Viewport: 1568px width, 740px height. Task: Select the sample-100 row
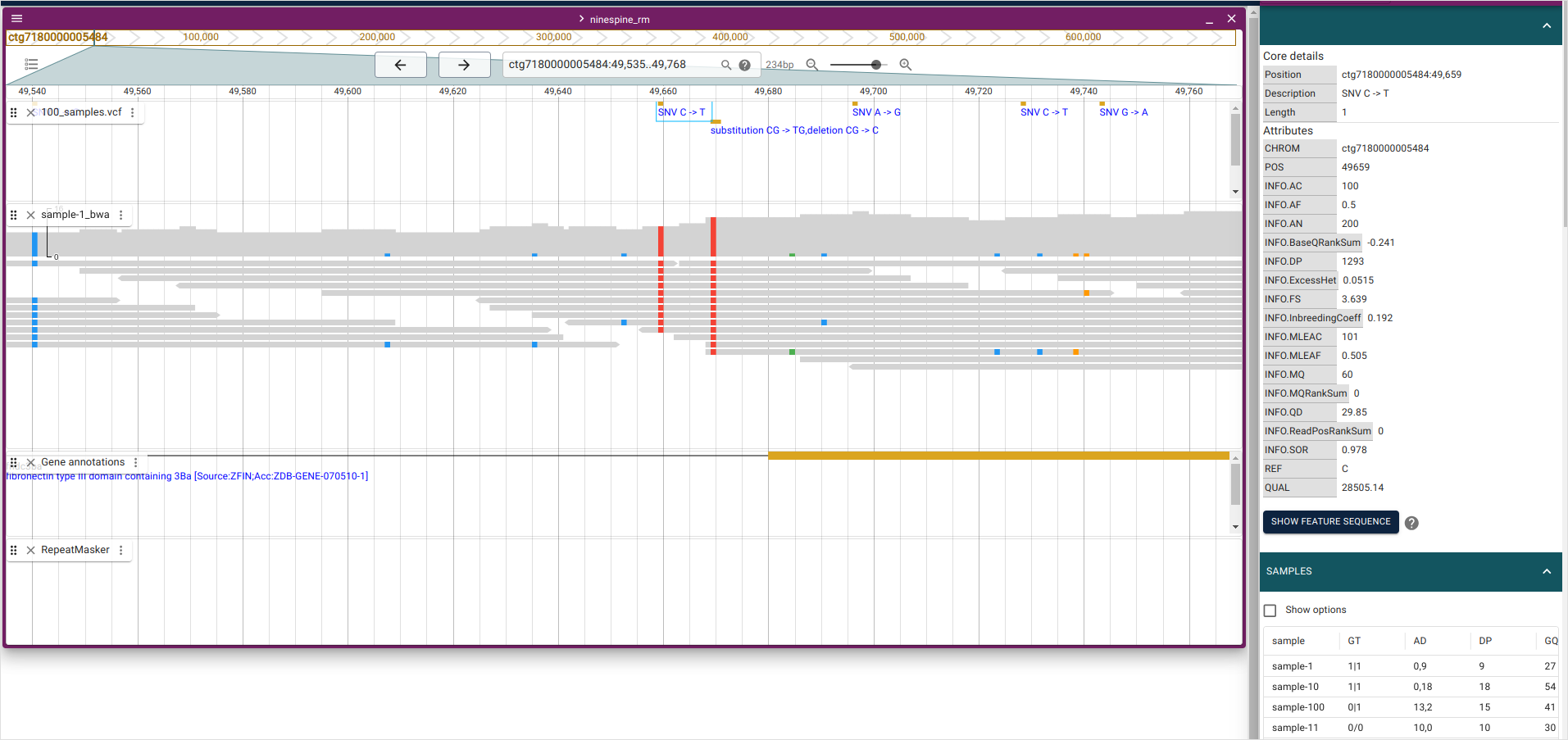click(x=1411, y=707)
